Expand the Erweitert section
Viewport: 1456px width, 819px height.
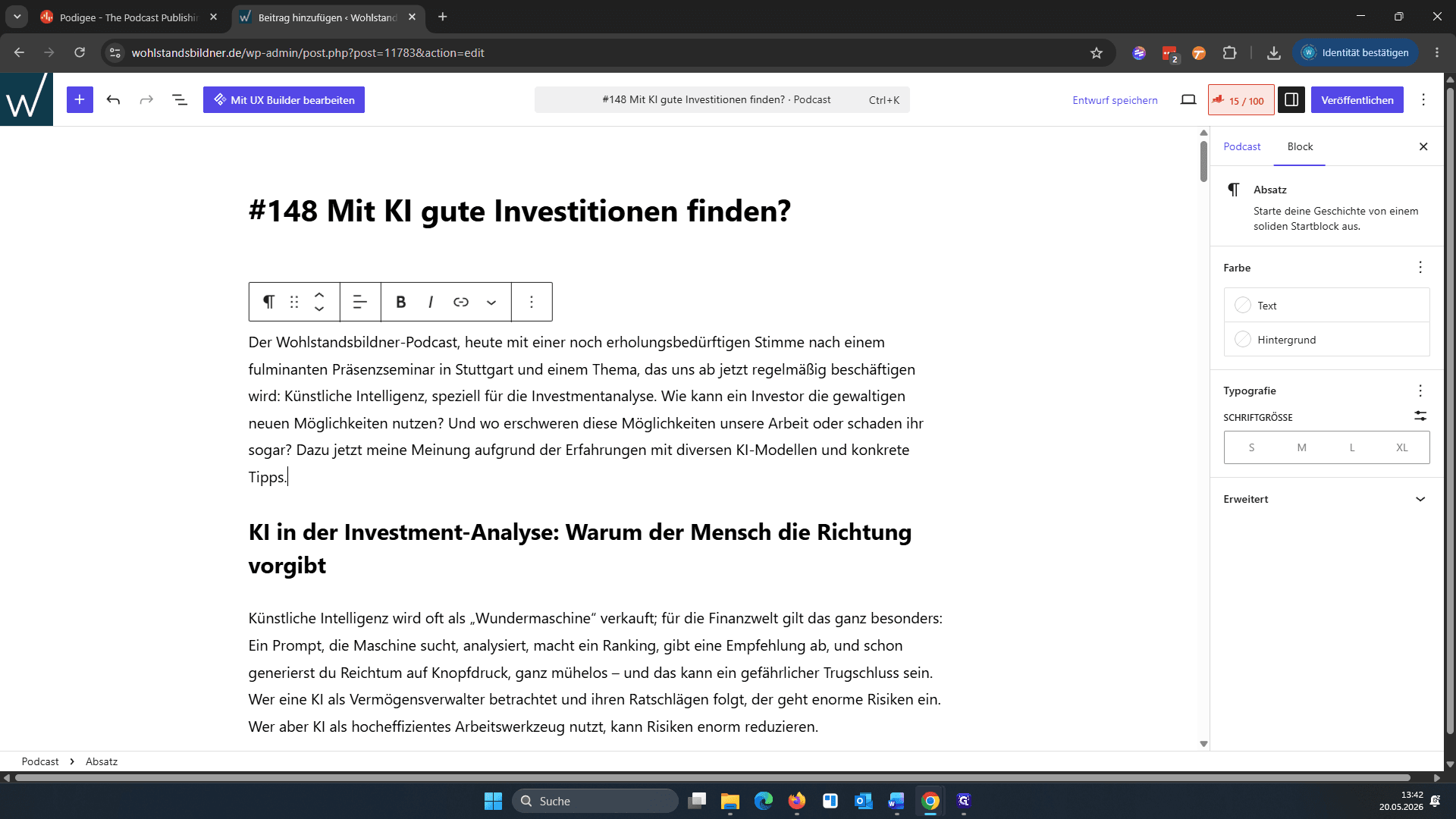tap(1326, 499)
